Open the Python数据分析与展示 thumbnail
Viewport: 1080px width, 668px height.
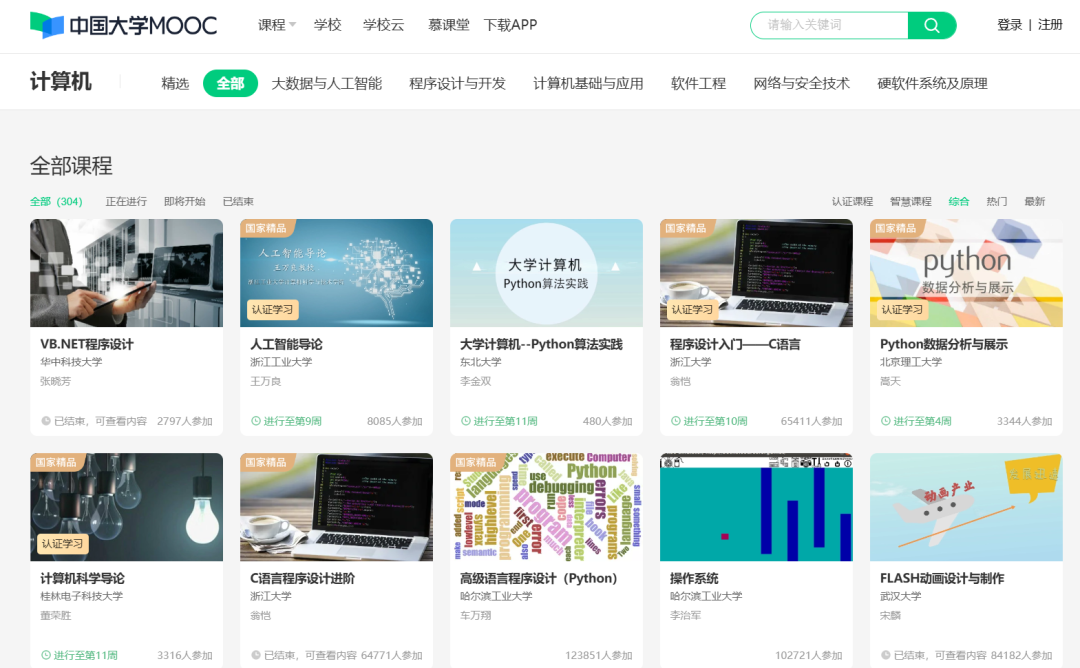coord(966,273)
